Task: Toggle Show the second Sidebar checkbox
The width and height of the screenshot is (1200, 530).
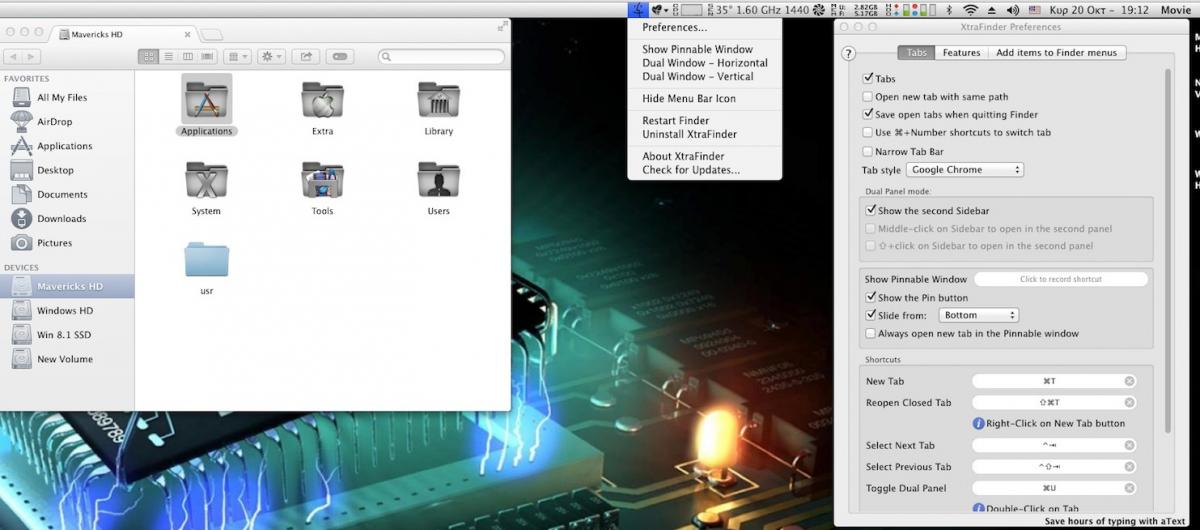Action: [870, 211]
